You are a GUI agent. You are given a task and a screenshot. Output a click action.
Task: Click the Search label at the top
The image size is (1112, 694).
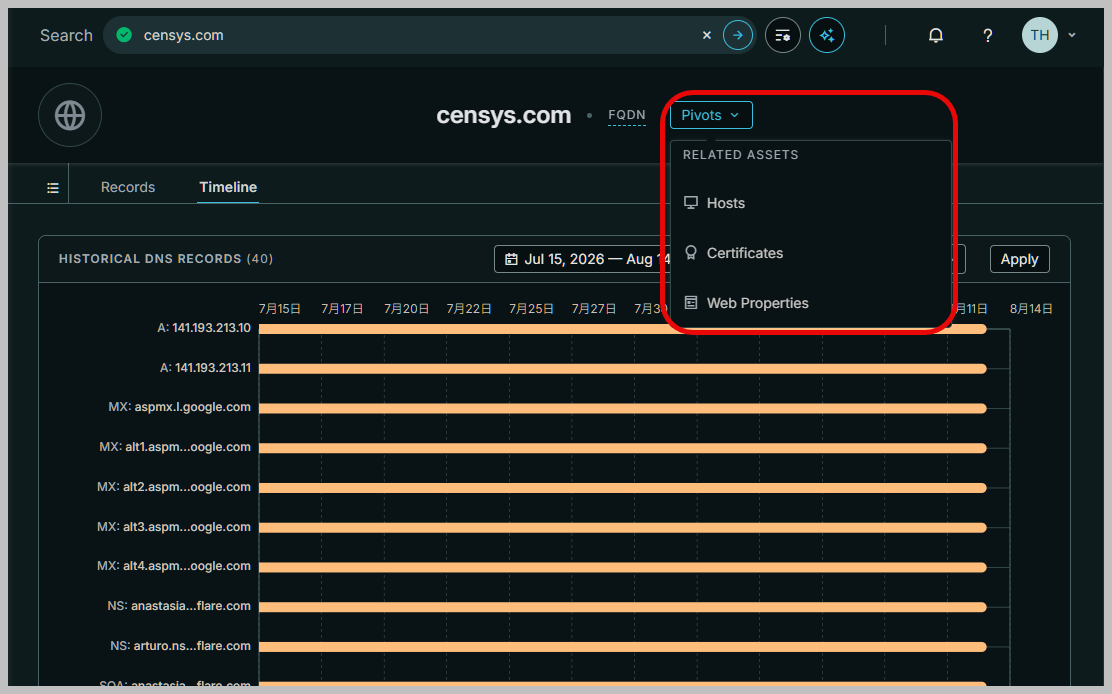[x=66, y=35]
